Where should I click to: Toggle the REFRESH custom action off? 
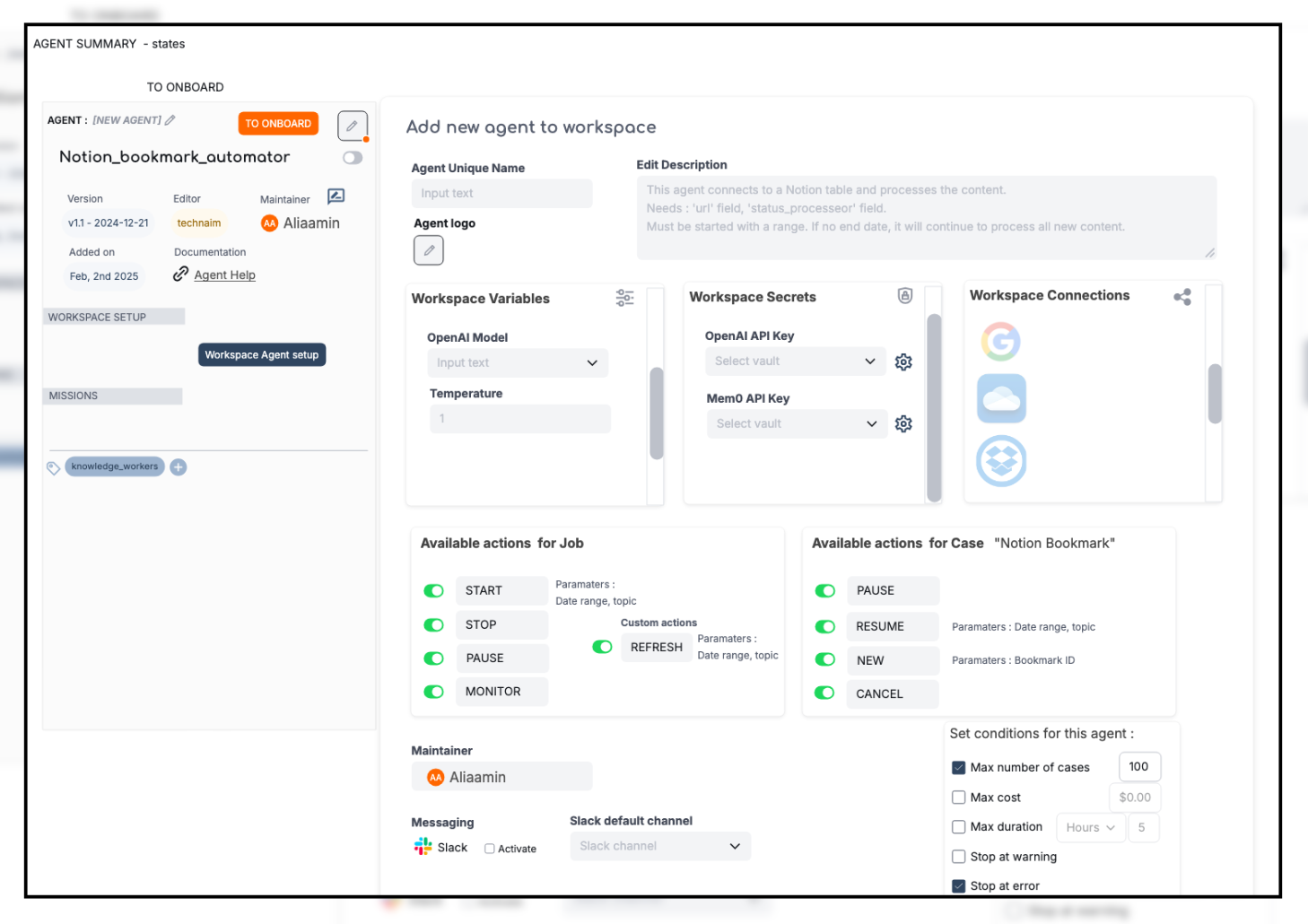point(602,646)
